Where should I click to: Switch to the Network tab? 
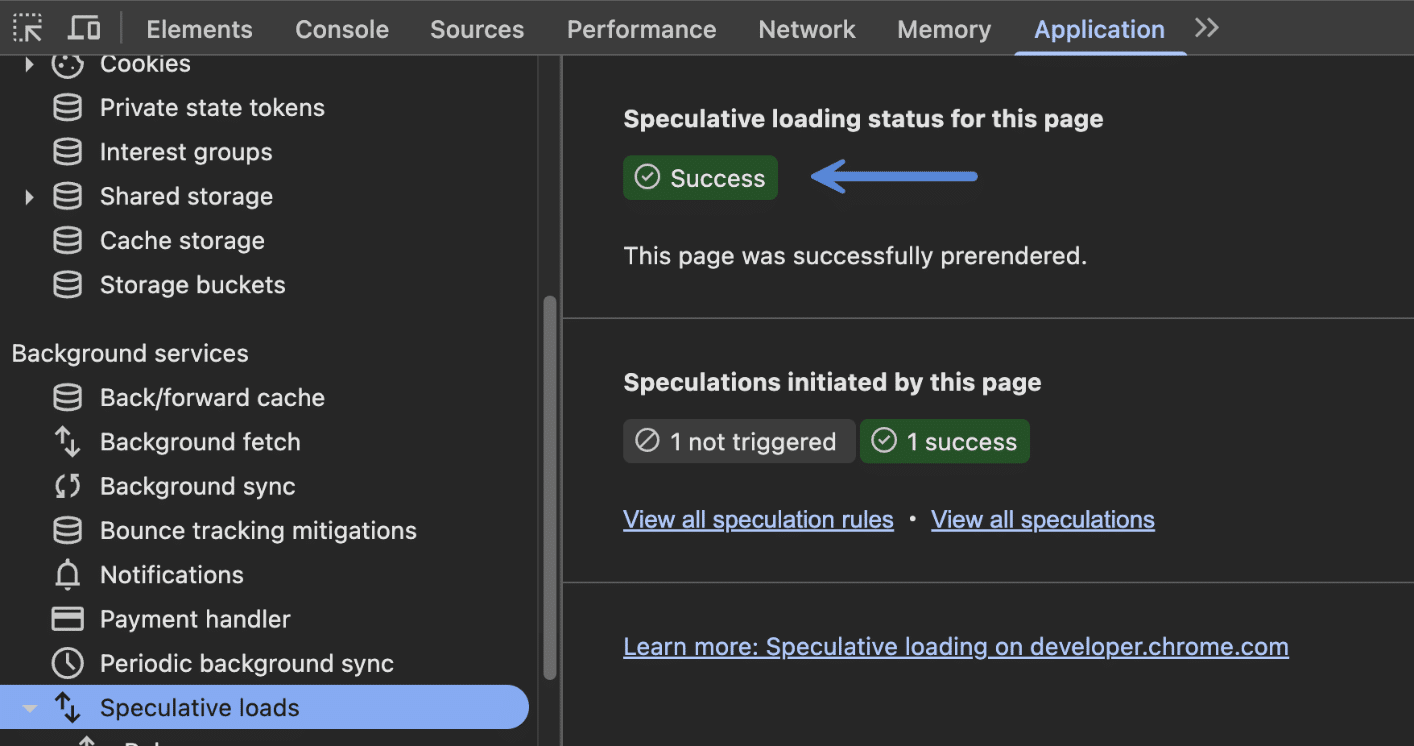click(x=806, y=29)
